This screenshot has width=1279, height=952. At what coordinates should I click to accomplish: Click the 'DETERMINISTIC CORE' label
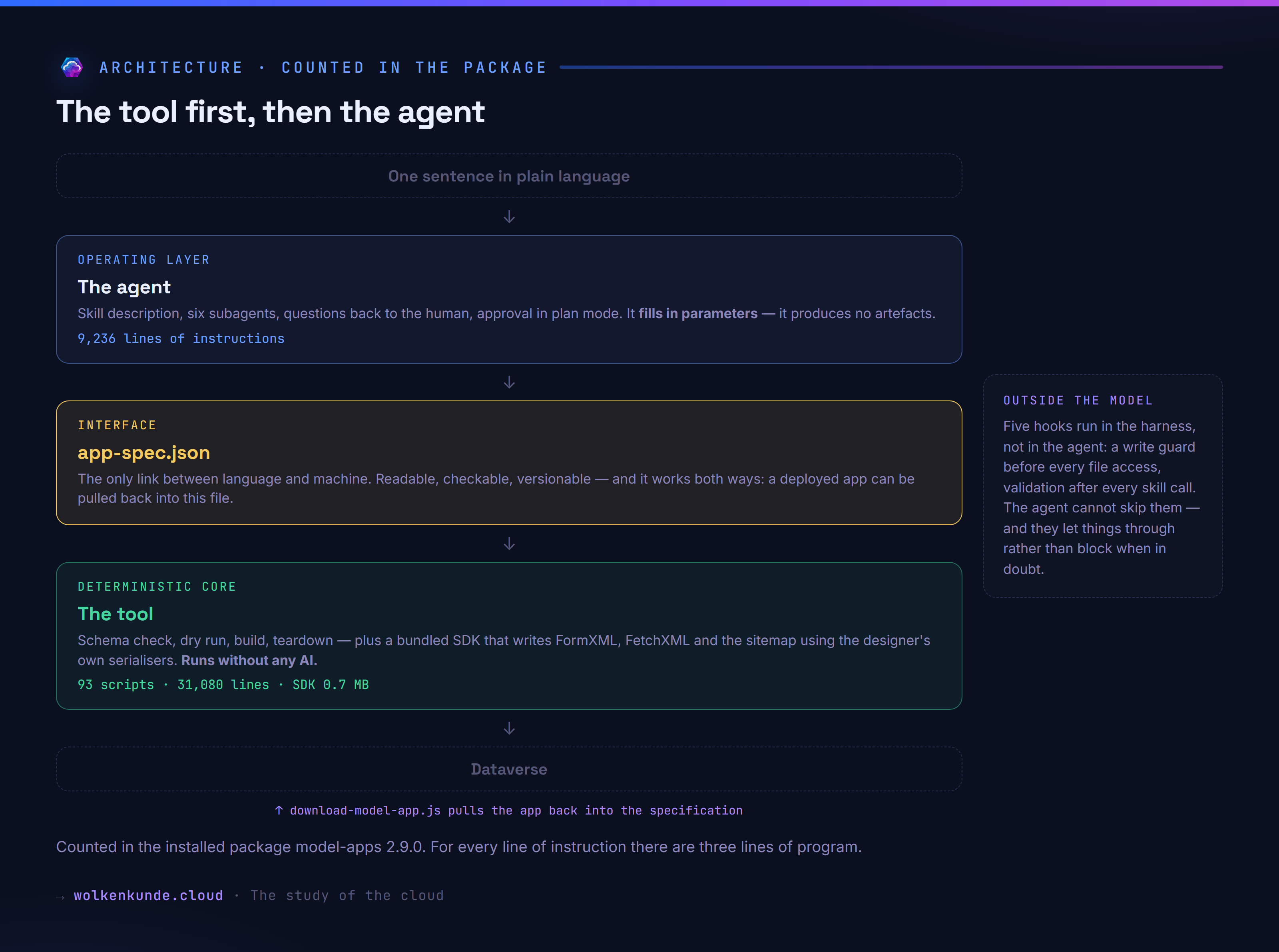point(157,587)
